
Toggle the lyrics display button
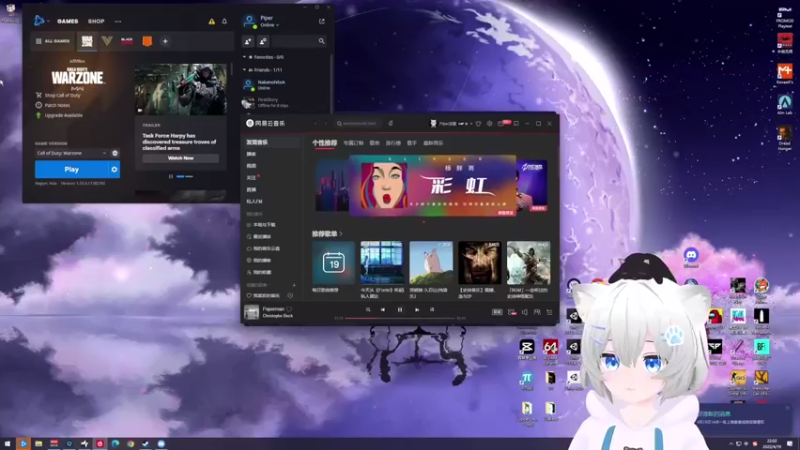(432, 310)
